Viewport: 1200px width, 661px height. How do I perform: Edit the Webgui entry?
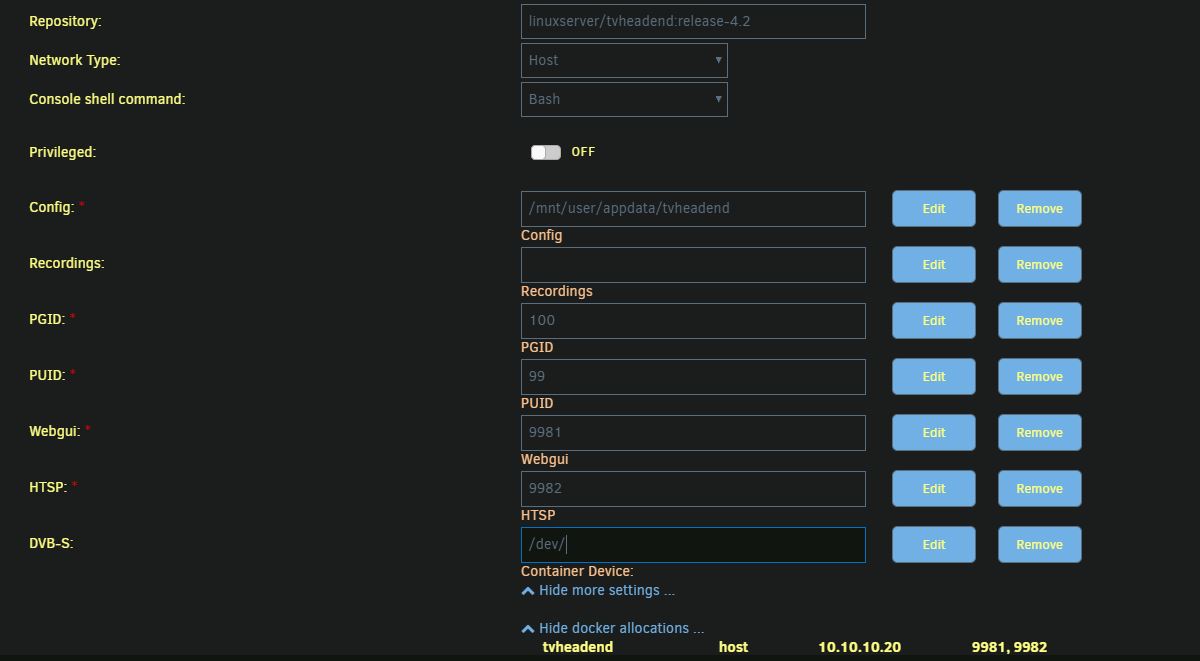[x=934, y=432]
